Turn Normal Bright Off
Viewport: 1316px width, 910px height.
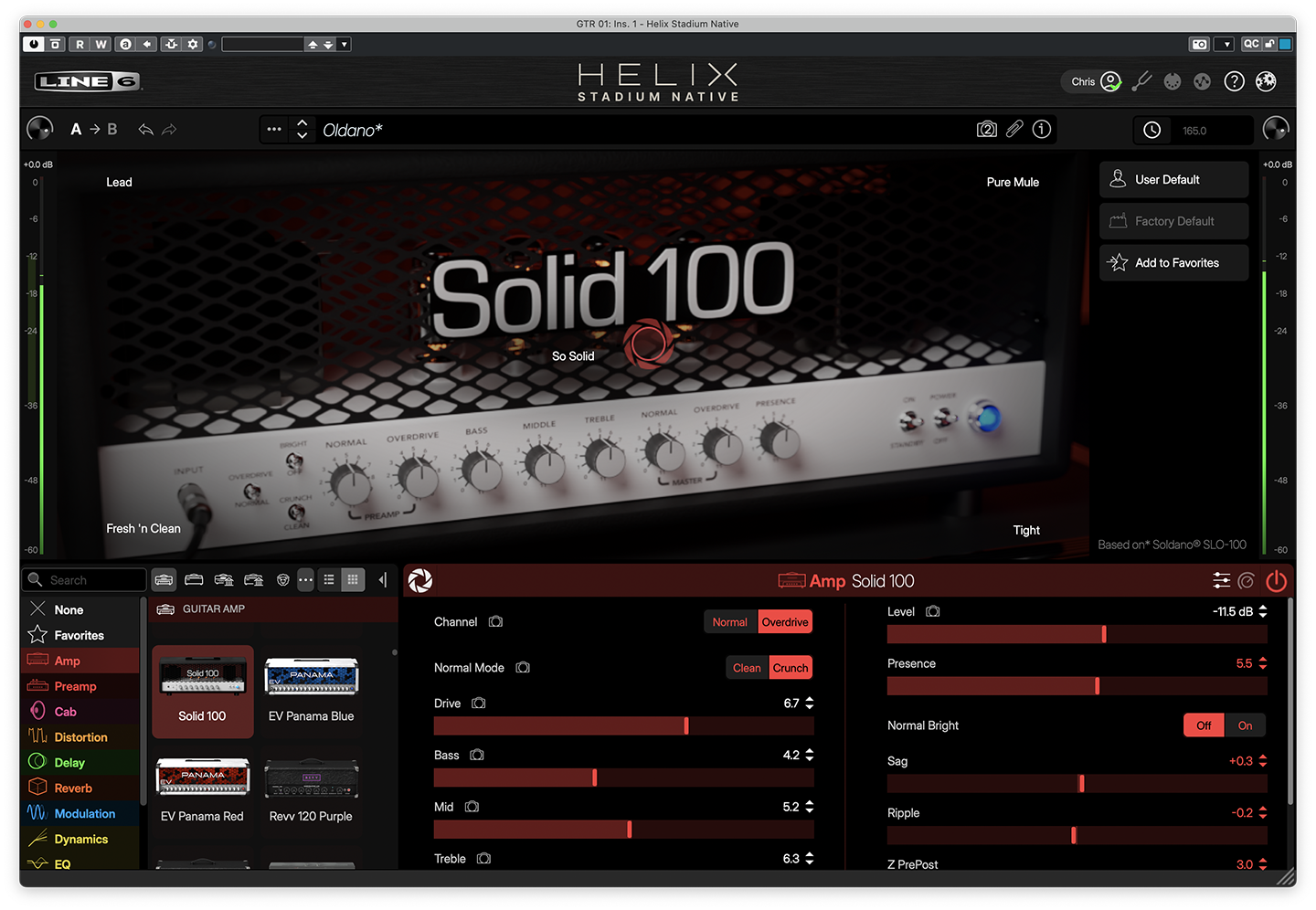point(1204,725)
